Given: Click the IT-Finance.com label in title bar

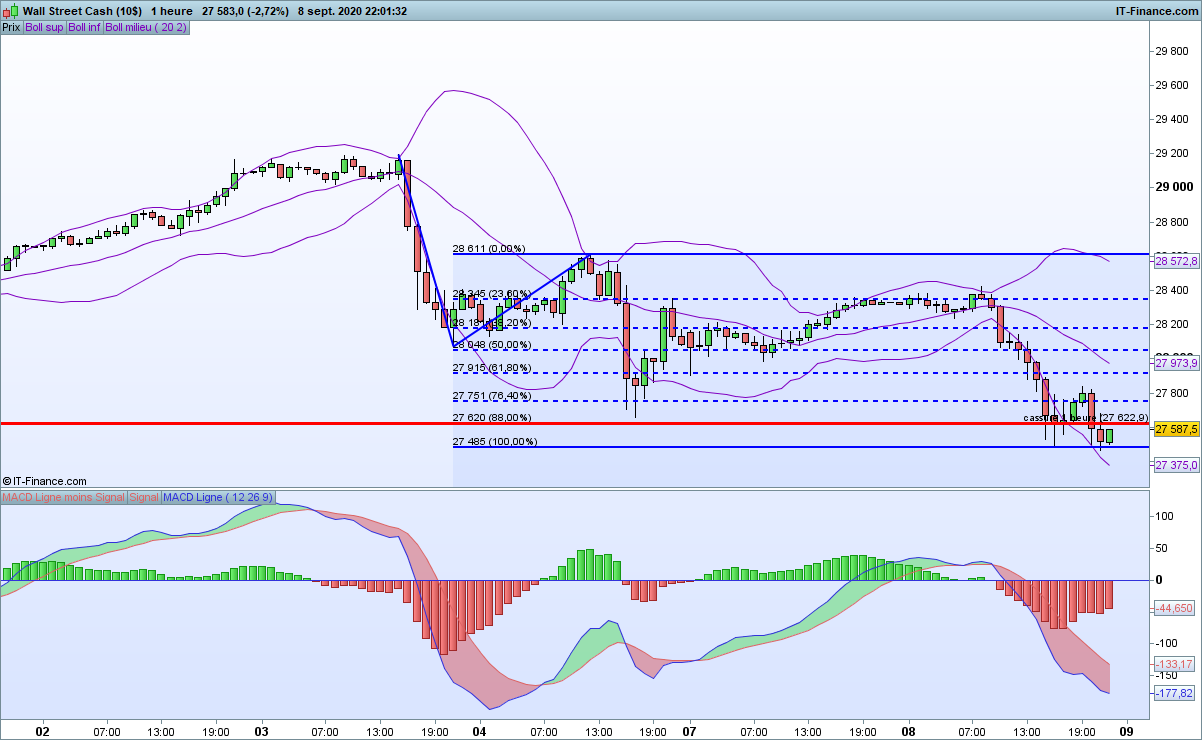Looking at the screenshot, I should [x=1157, y=10].
